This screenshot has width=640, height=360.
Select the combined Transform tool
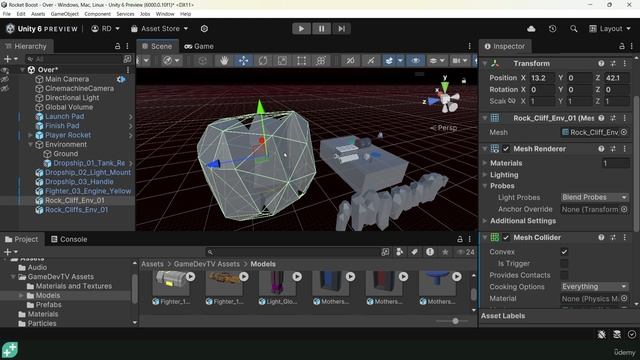click(x=321, y=61)
